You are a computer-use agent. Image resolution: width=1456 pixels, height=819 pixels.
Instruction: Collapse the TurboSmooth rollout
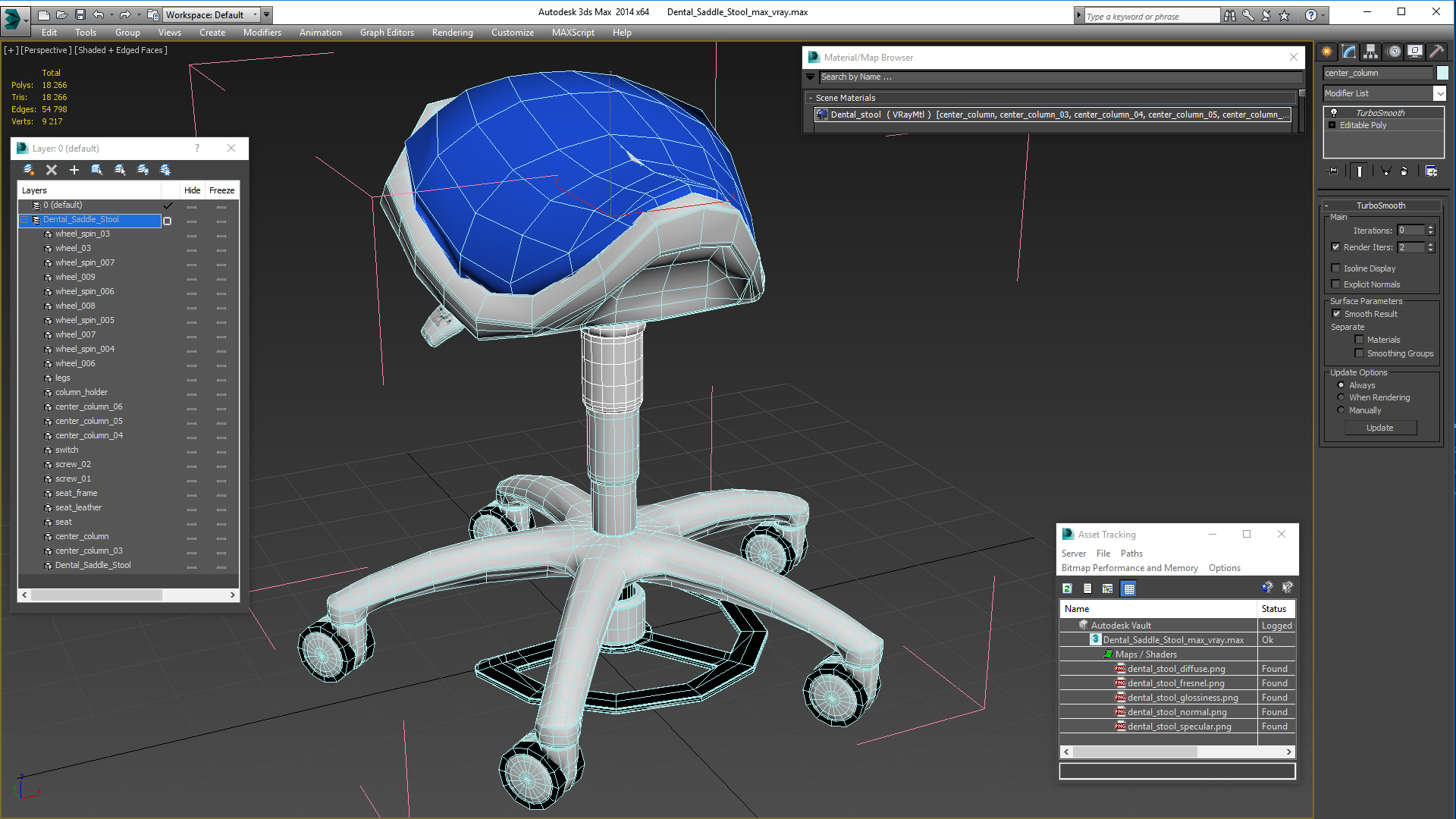click(1326, 206)
